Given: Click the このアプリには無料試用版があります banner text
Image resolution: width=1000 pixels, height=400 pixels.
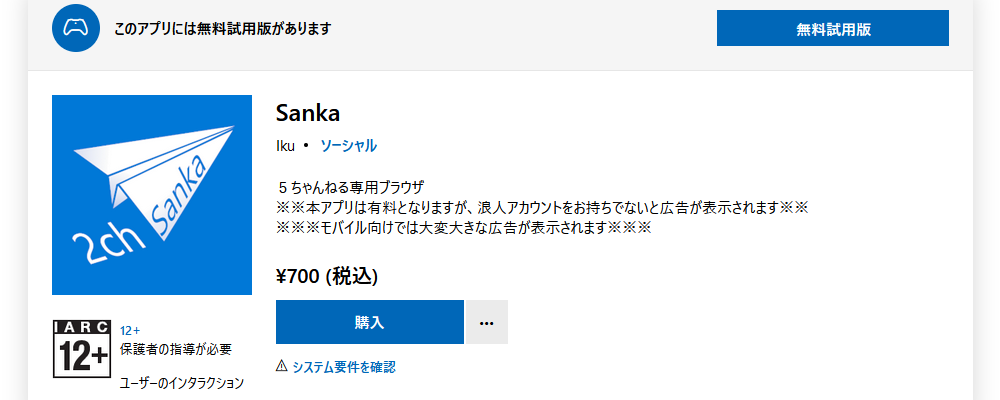Looking at the screenshot, I should 223,29.
